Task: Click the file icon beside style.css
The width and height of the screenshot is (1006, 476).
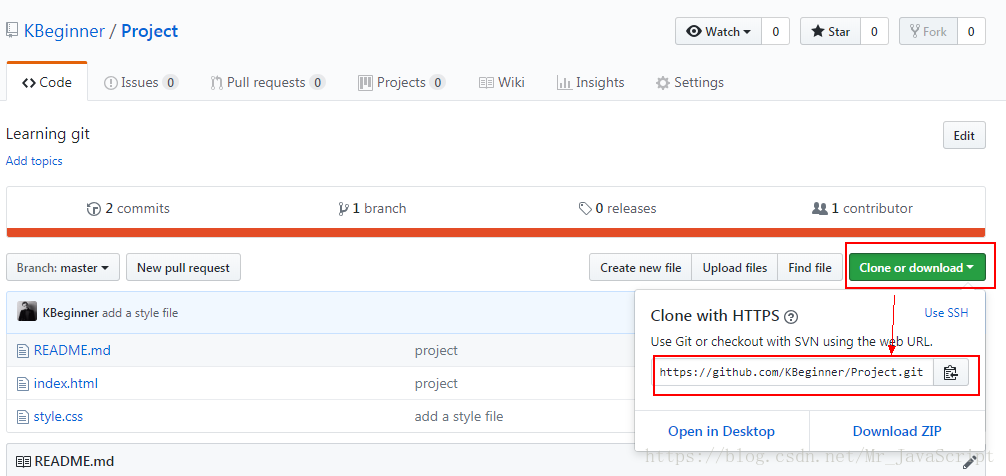Action: 23,417
